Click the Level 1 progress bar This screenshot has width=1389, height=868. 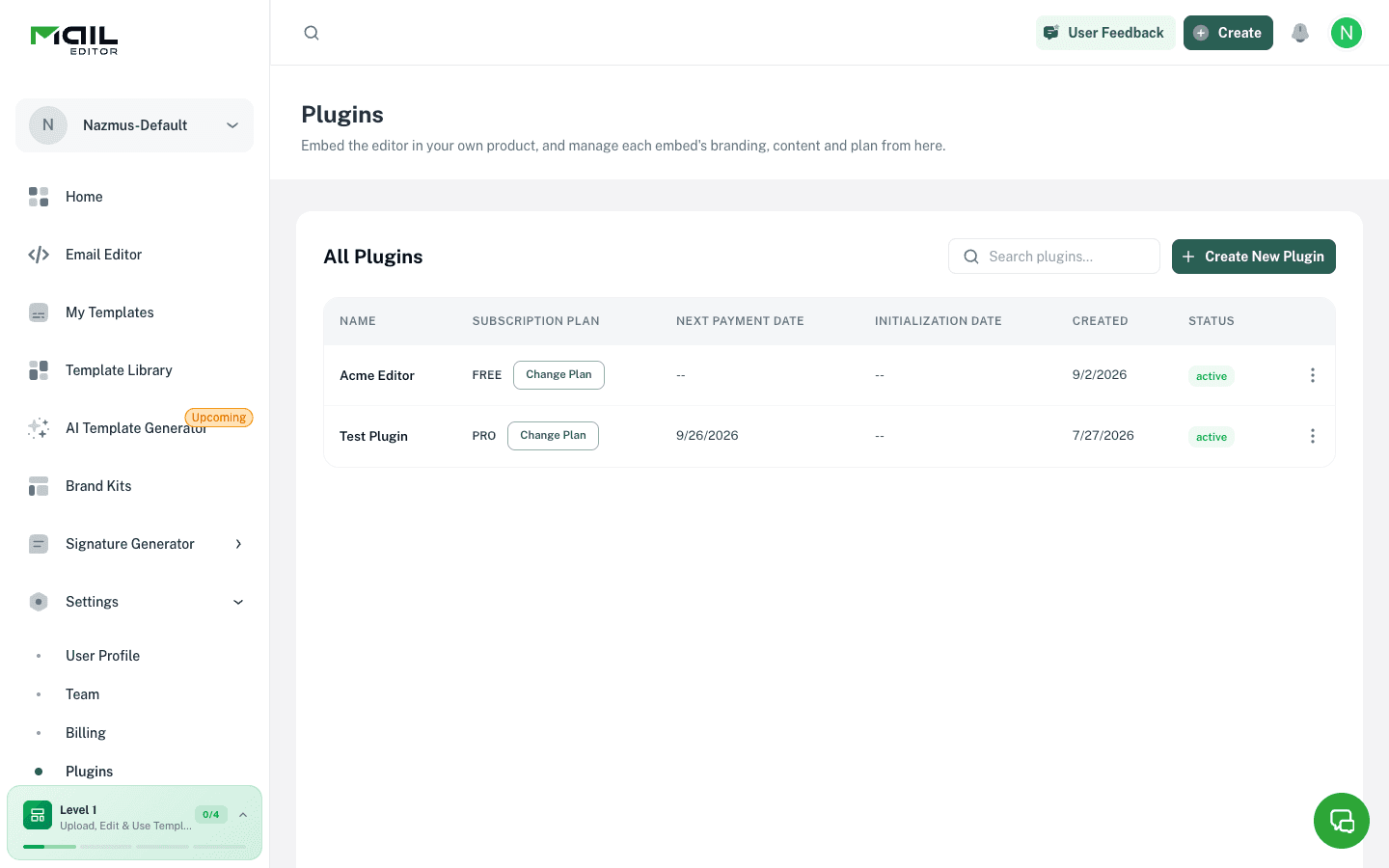134,847
